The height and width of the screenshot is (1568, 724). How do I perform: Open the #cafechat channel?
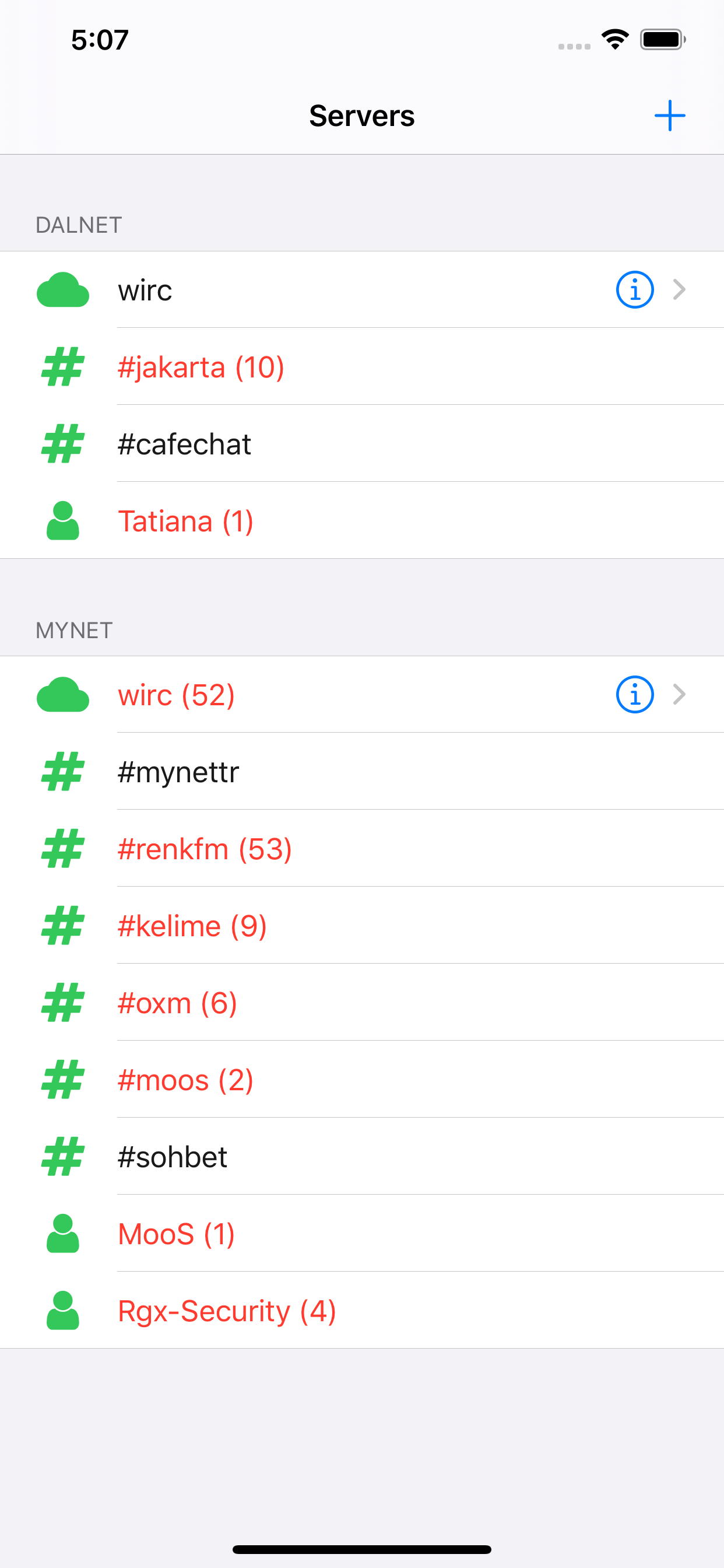point(362,444)
